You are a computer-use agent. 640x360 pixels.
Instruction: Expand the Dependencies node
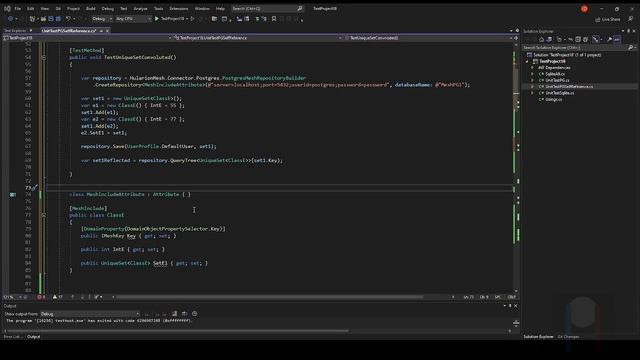click(532, 68)
